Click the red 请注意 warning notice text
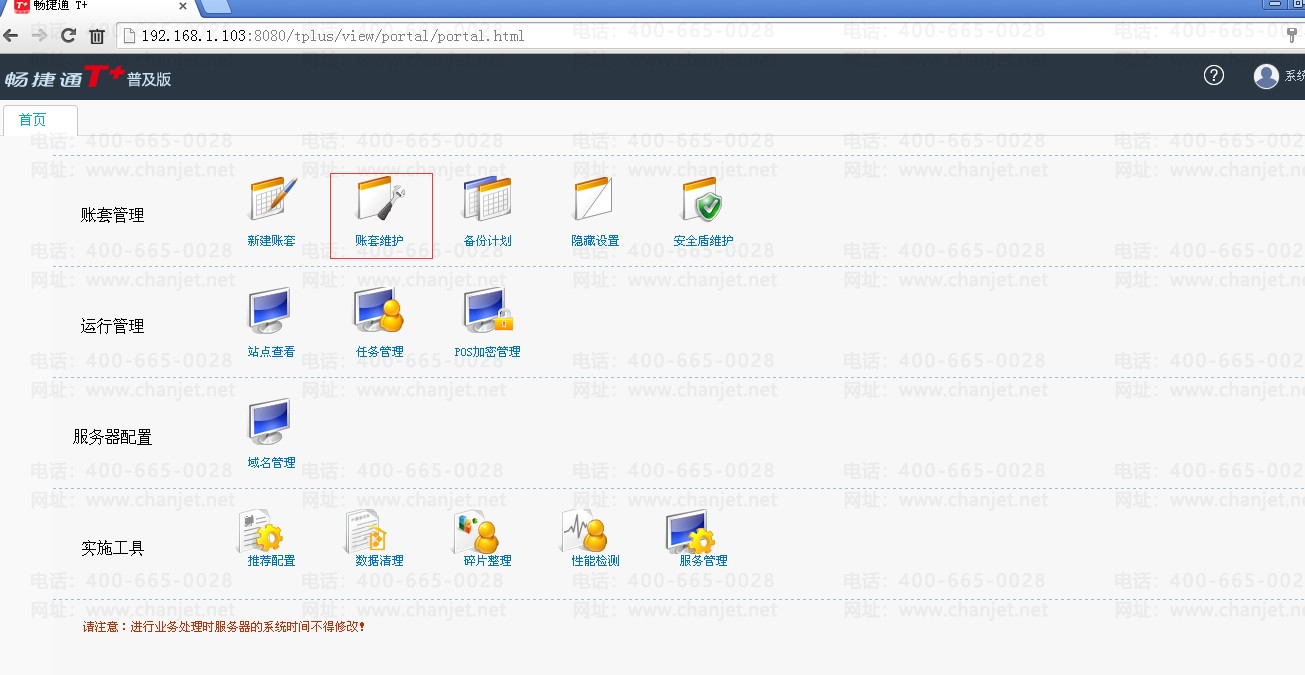Viewport: 1305px width, 675px height. click(x=224, y=627)
